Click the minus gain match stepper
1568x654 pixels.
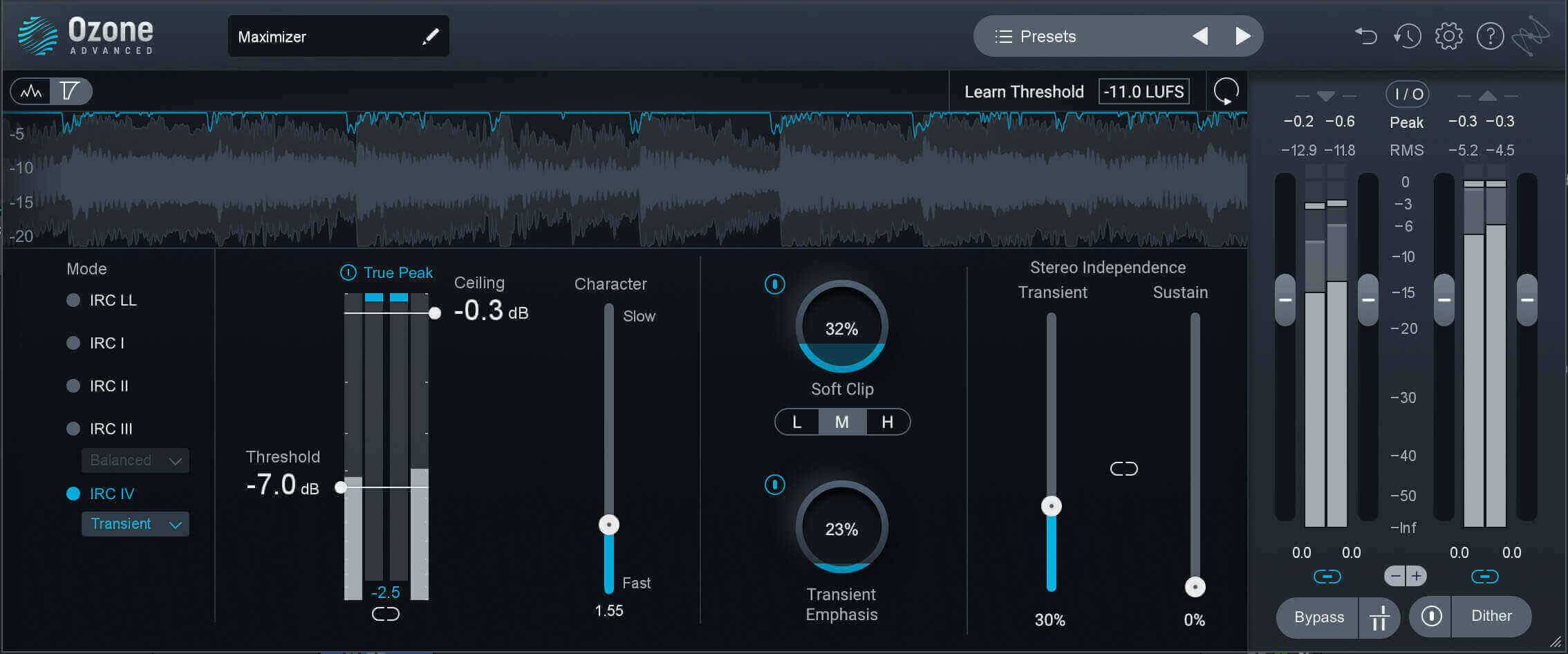1396,576
